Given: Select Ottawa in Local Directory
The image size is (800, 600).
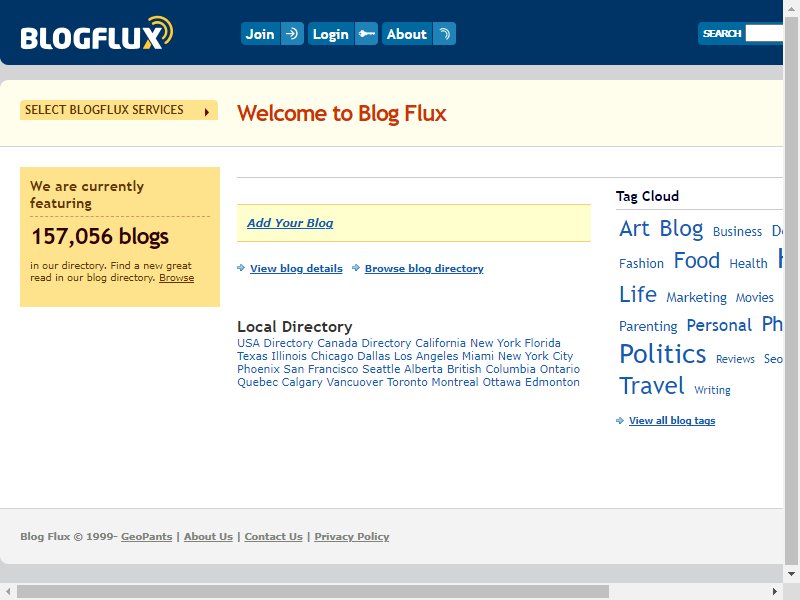Looking at the screenshot, I should pyautogui.click(x=502, y=382).
